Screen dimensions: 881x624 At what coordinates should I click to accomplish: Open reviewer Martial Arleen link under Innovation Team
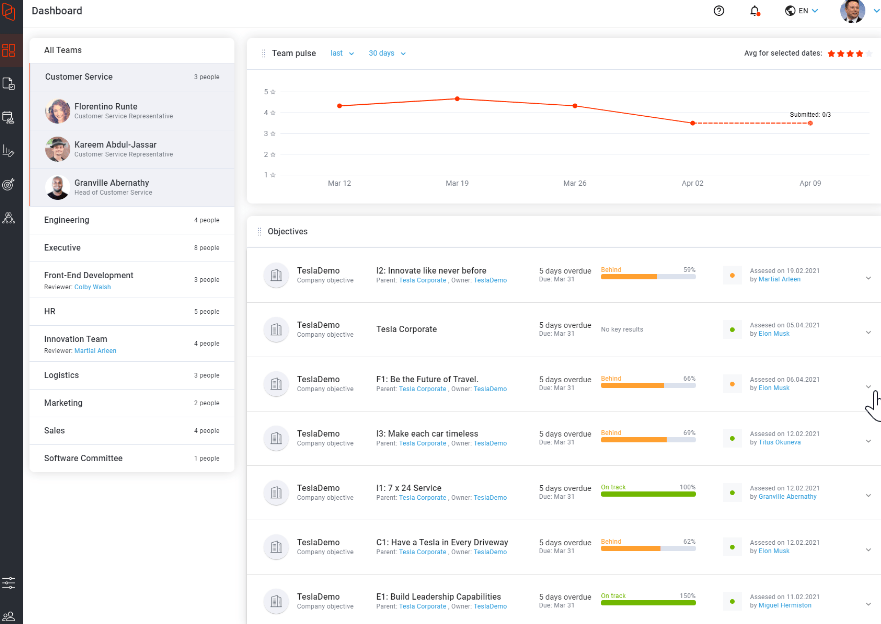pos(95,350)
